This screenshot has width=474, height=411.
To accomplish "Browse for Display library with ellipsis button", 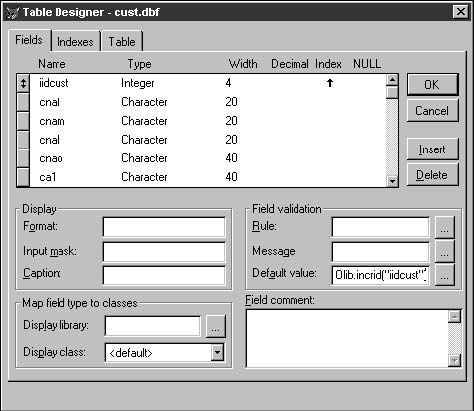I will 216,326.
